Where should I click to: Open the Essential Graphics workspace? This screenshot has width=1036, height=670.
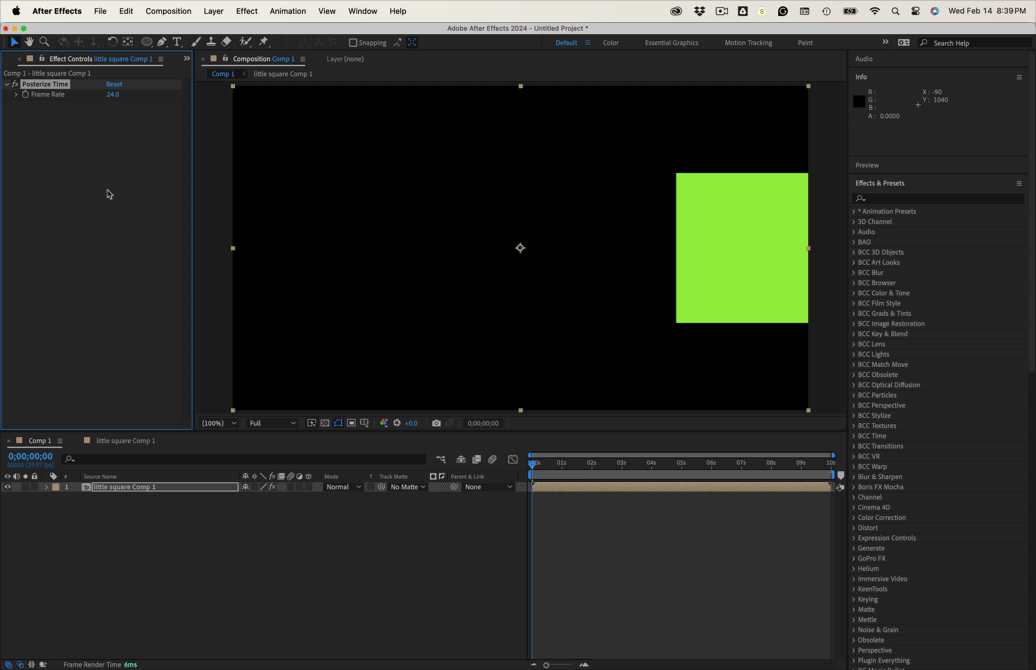(671, 43)
